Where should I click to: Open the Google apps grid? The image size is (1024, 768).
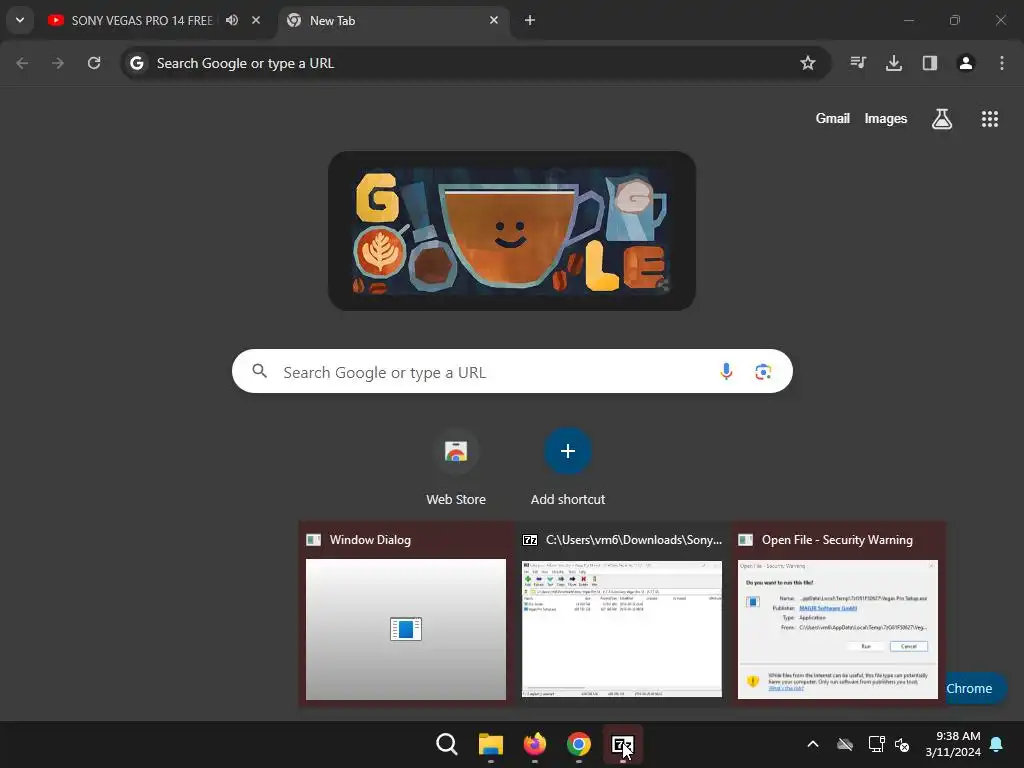tap(989, 119)
